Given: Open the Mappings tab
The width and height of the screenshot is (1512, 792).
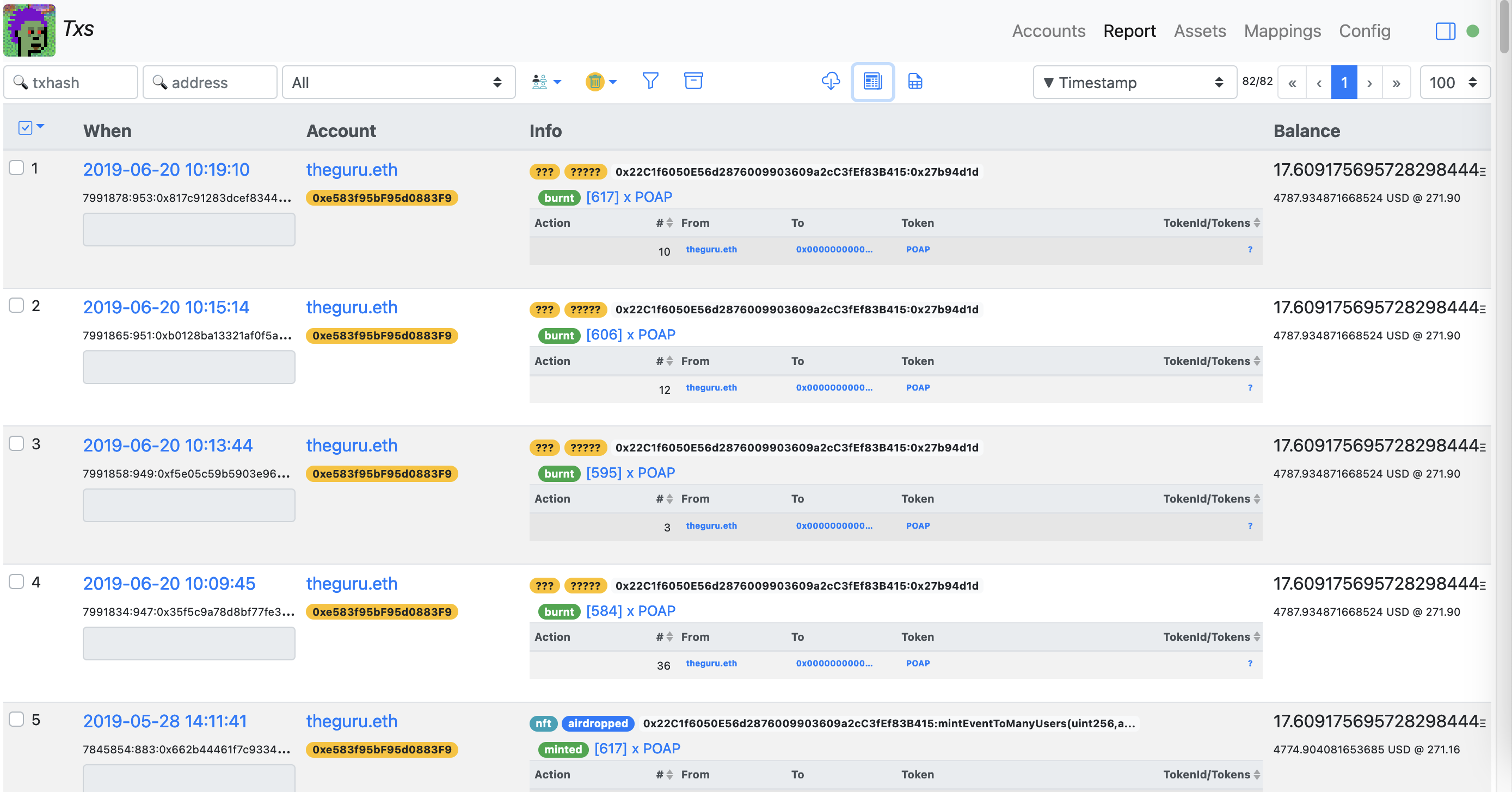Looking at the screenshot, I should 1282,30.
